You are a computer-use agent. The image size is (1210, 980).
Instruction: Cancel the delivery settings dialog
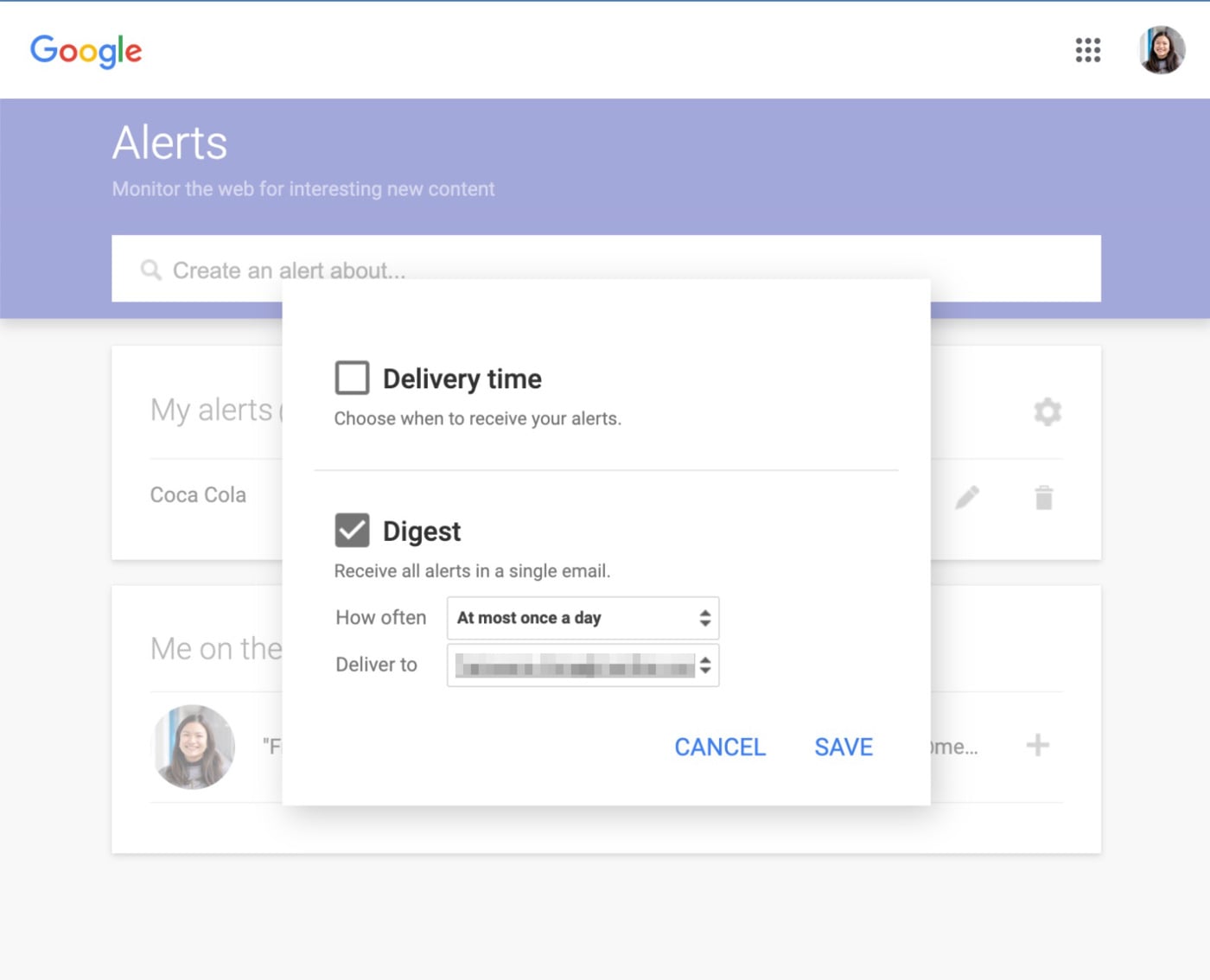click(719, 747)
